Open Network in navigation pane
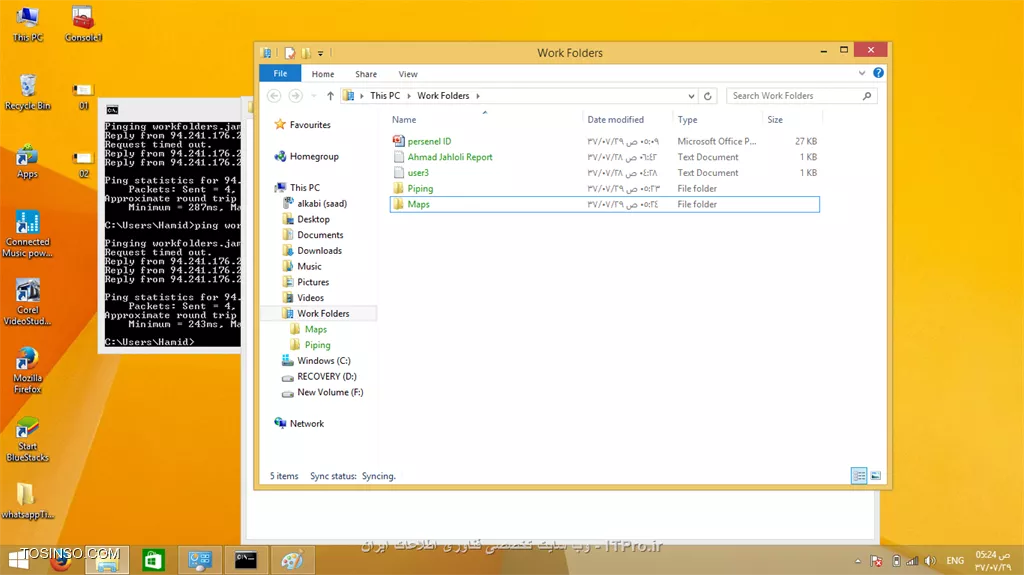Screen dimensions: 1024x575 (x=306, y=423)
